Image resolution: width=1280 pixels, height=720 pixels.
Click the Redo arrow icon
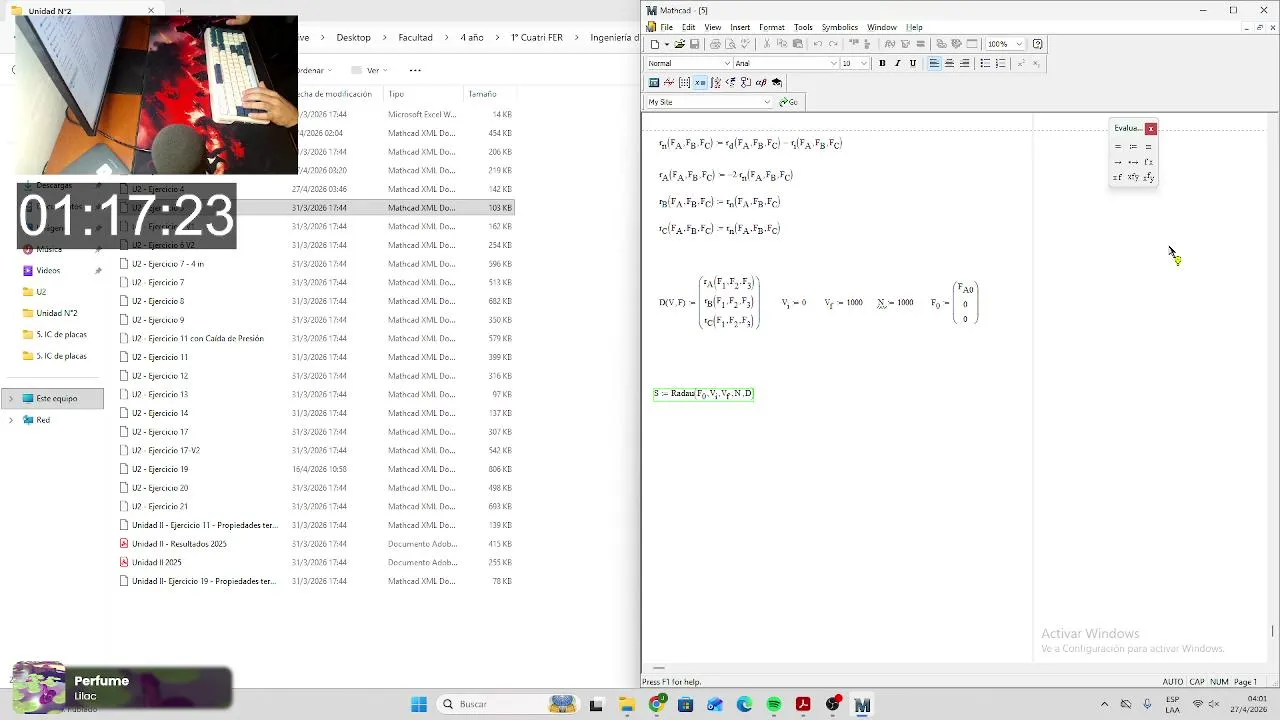833,44
